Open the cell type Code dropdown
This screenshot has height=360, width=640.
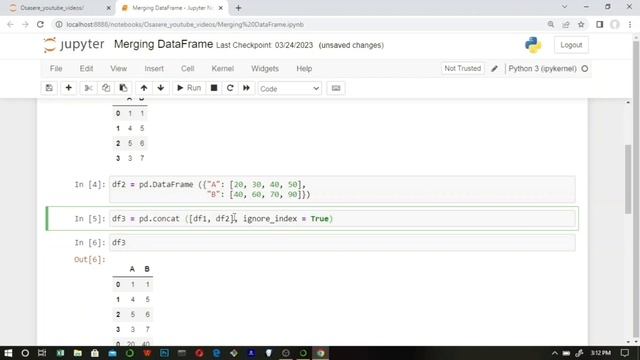coord(289,89)
